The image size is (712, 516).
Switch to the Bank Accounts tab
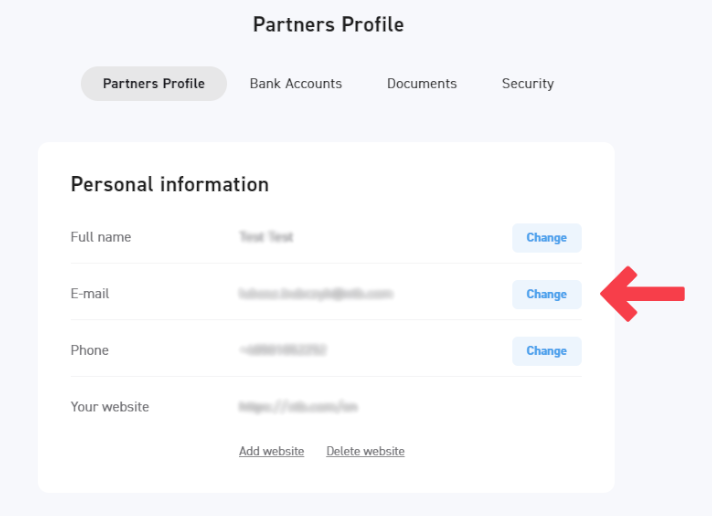pyautogui.click(x=296, y=84)
